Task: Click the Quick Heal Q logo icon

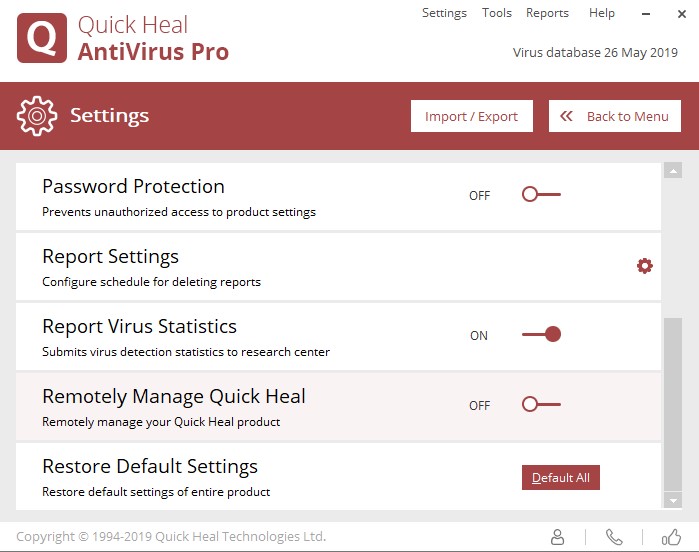Action: (x=42, y=39)
